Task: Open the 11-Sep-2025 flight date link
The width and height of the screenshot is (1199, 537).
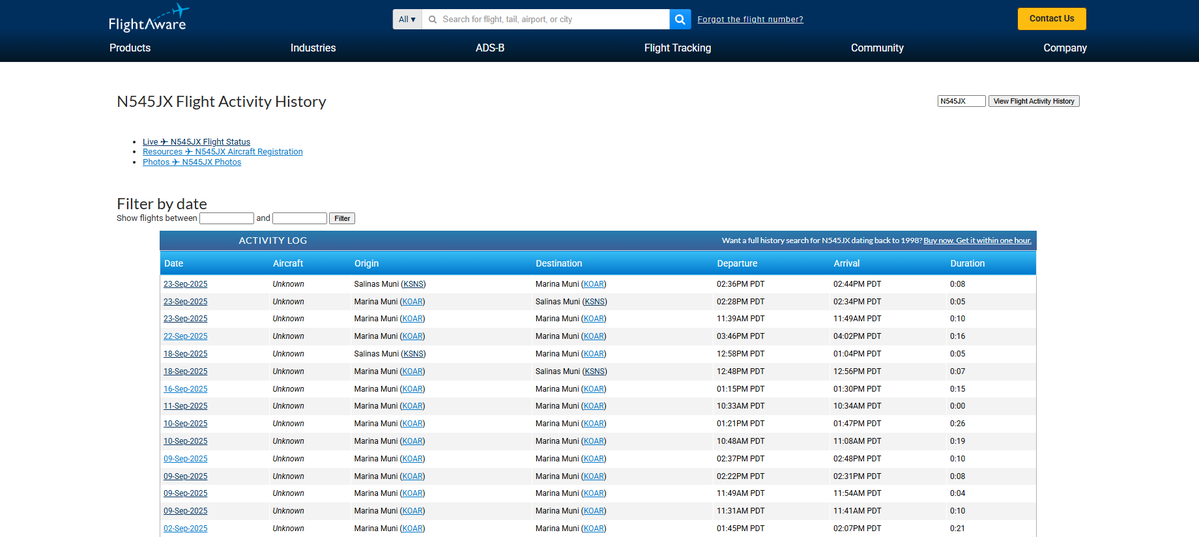Action: coord(185,406)
